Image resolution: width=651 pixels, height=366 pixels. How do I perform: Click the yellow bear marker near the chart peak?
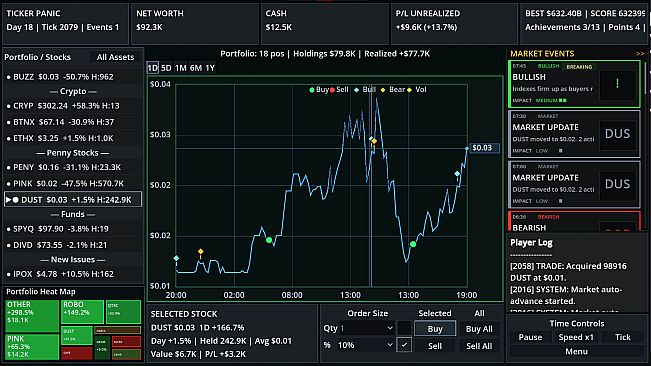[374, 142]
